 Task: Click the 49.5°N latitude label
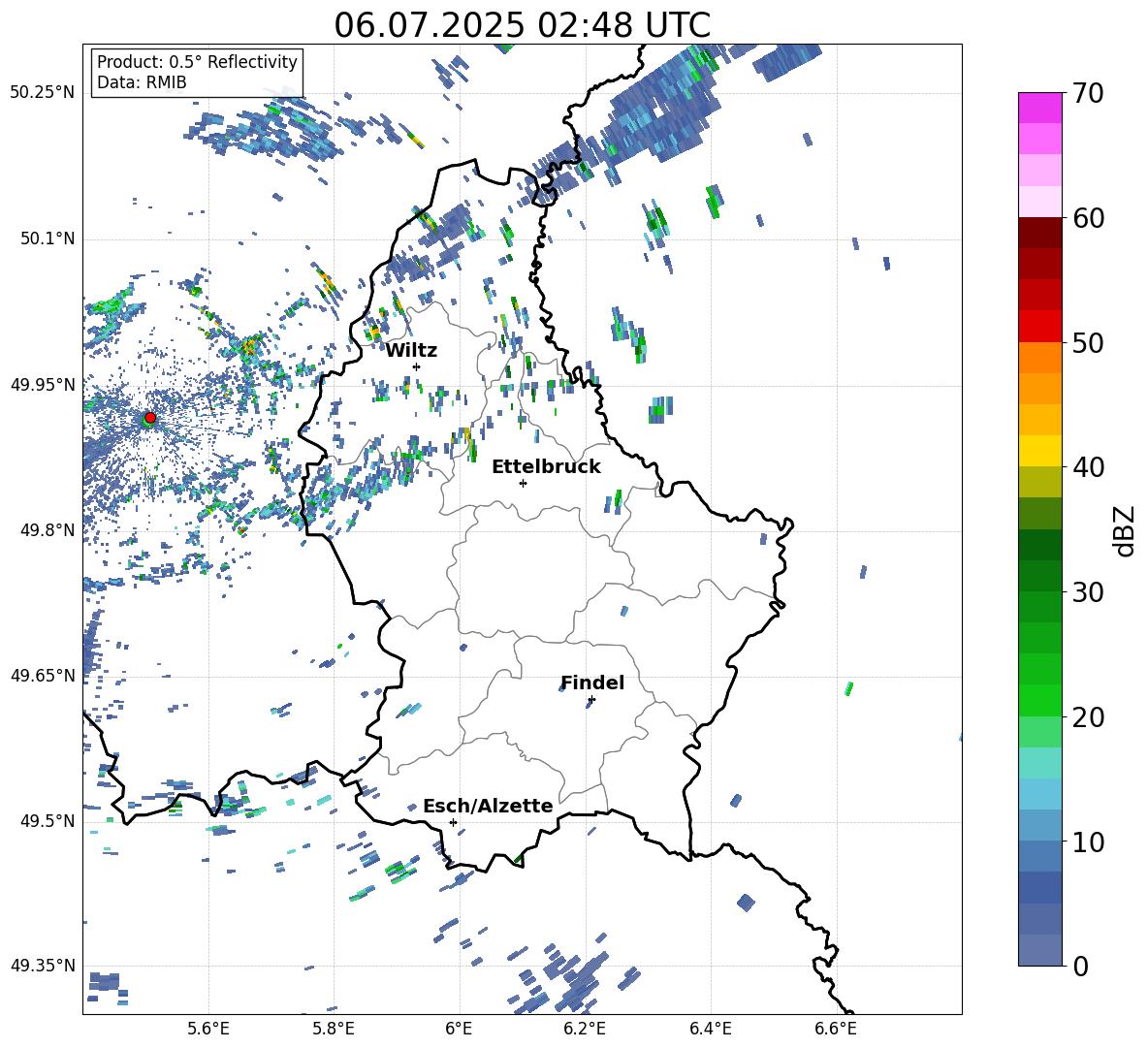click(x=47, y=821)
